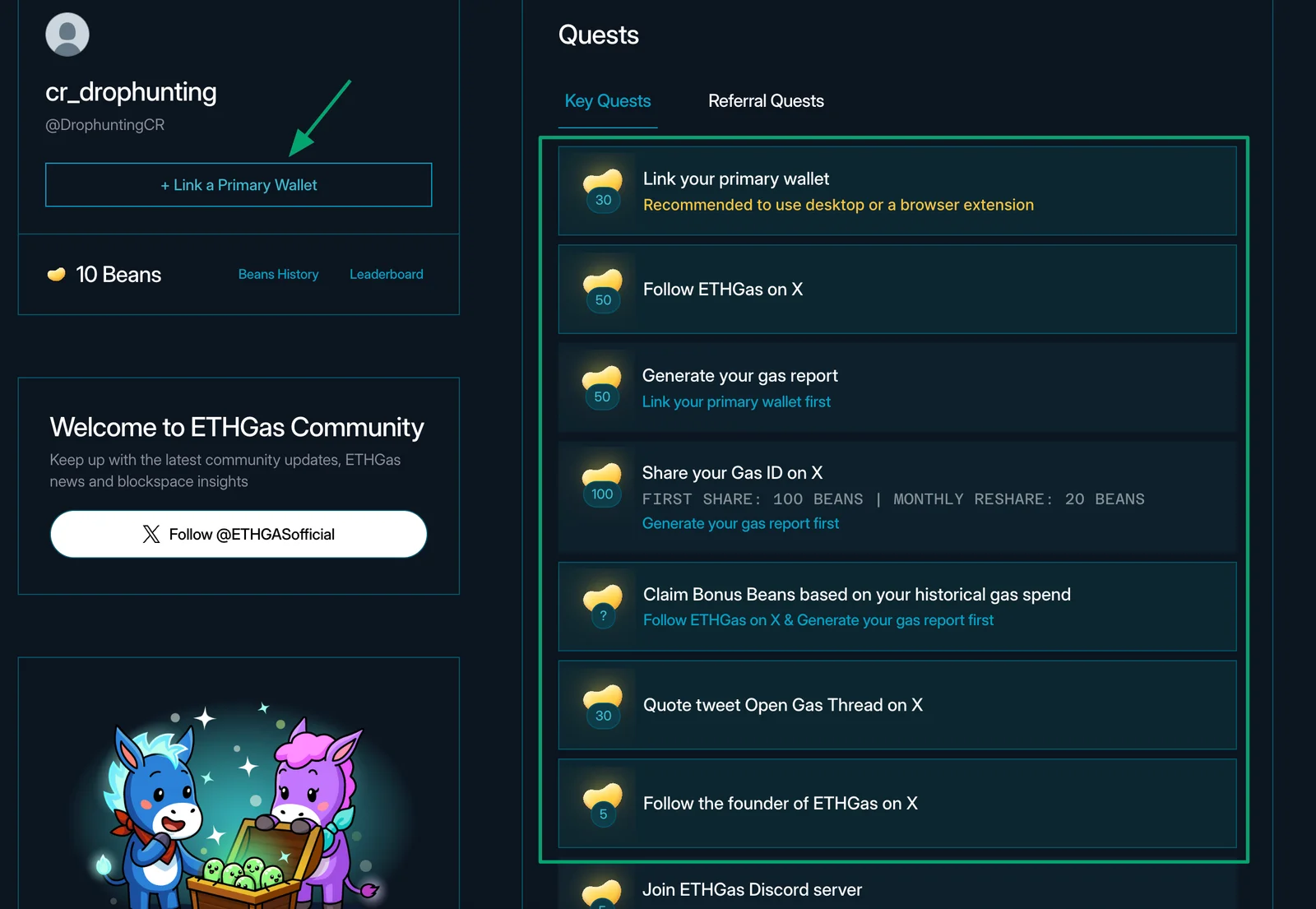This screenshot has width=1316, height=909.
Task: Click the X logo on the Follow button
Action: [x=151, y=535]
